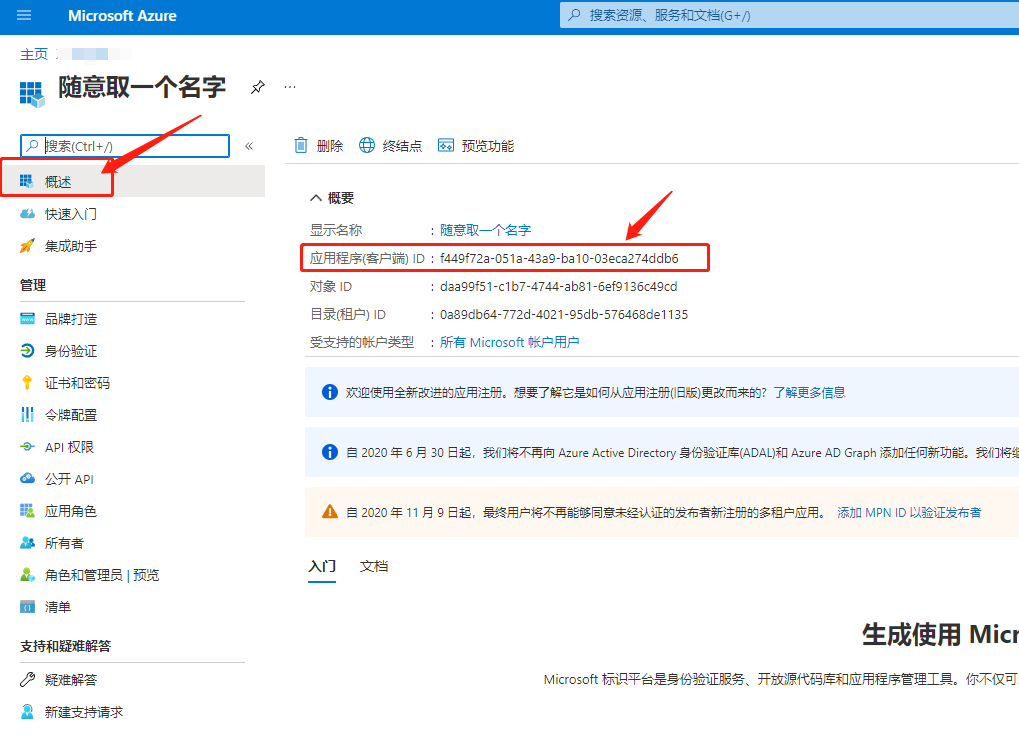Collapse the 概要 section

click(x=316, y=198)
